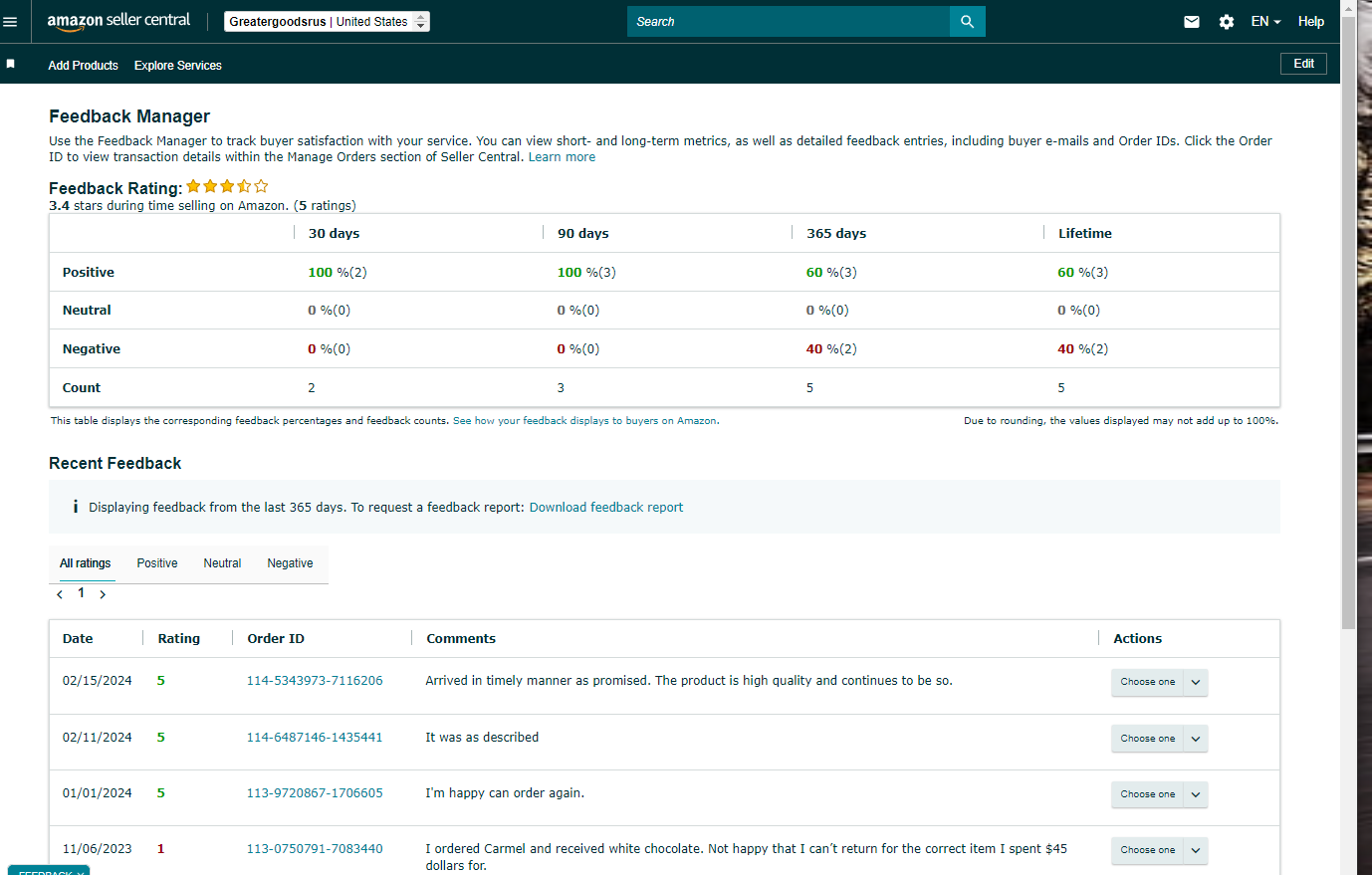The image size is (1372, 875).
Task: Open the settings gear icon
Action: click(1227, 21)
